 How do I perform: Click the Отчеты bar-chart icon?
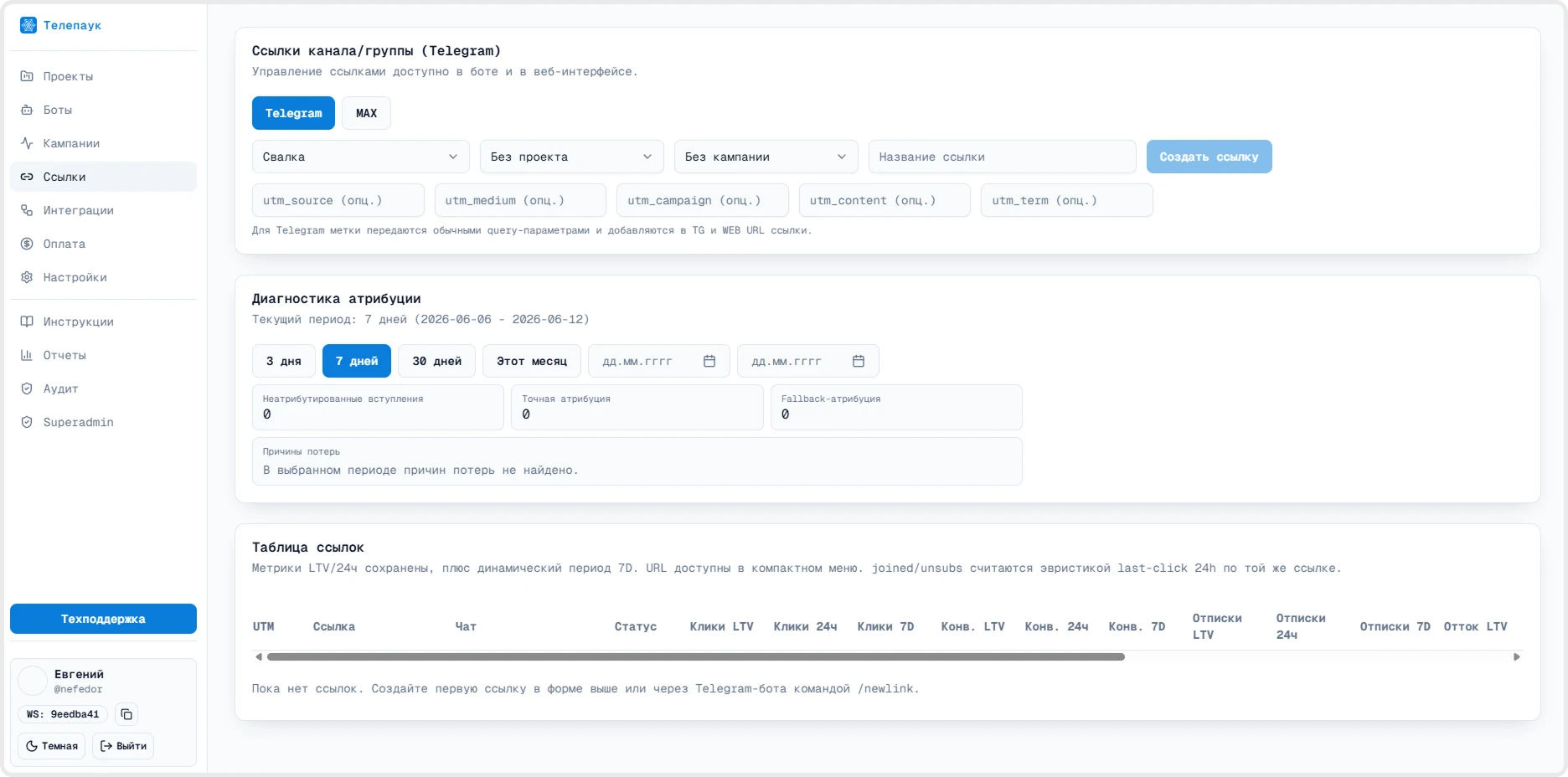coord(27,355)
